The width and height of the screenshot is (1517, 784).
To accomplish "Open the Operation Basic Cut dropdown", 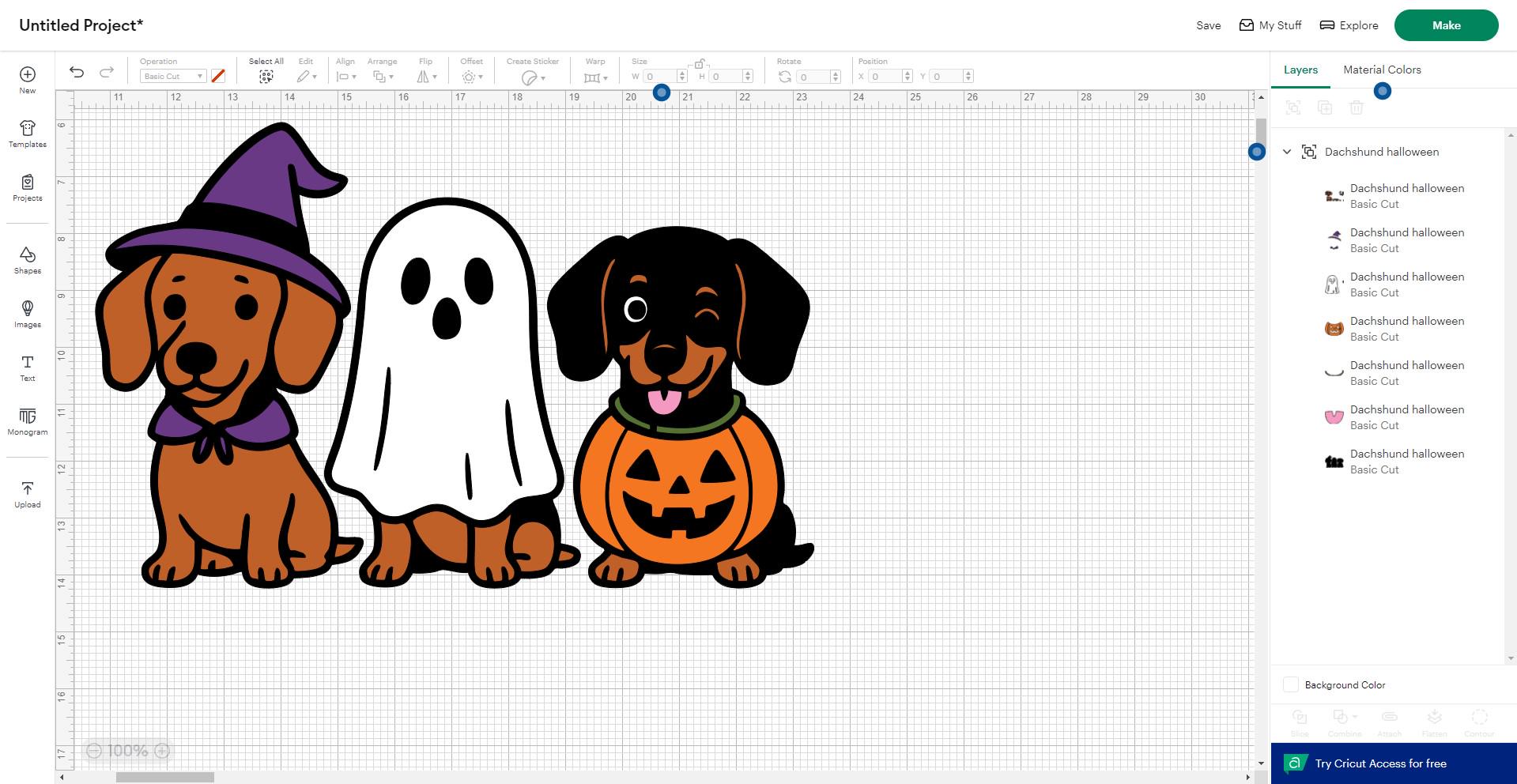I will click(x=173, y=77).
